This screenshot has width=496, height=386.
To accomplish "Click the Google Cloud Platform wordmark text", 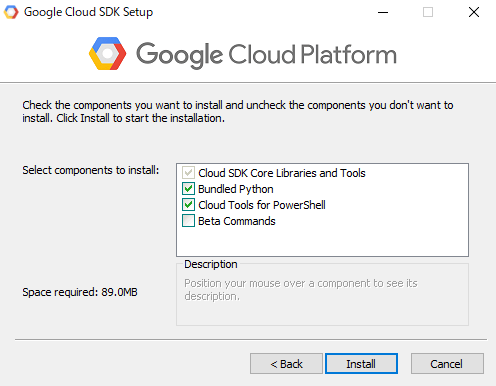I will pos(266,55).
